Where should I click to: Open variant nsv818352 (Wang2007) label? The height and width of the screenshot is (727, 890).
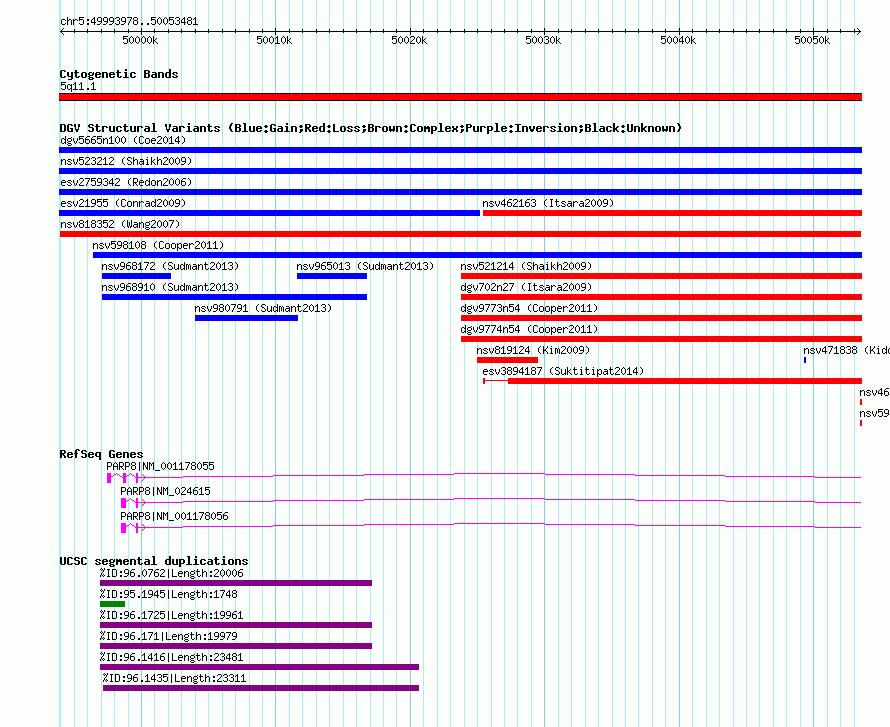[x=120, y=224]
